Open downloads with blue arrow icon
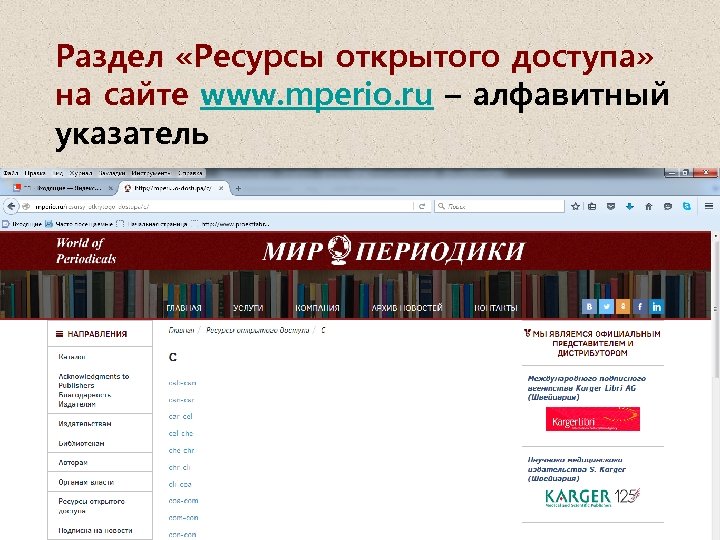Screen dimensions: 720x540 coord(630,206)
